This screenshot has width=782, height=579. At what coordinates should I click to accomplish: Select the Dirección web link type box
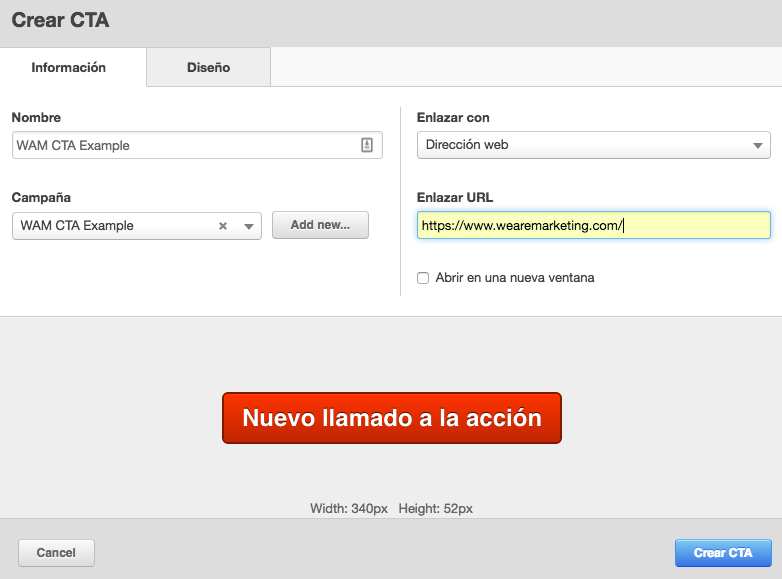[580, 145]
